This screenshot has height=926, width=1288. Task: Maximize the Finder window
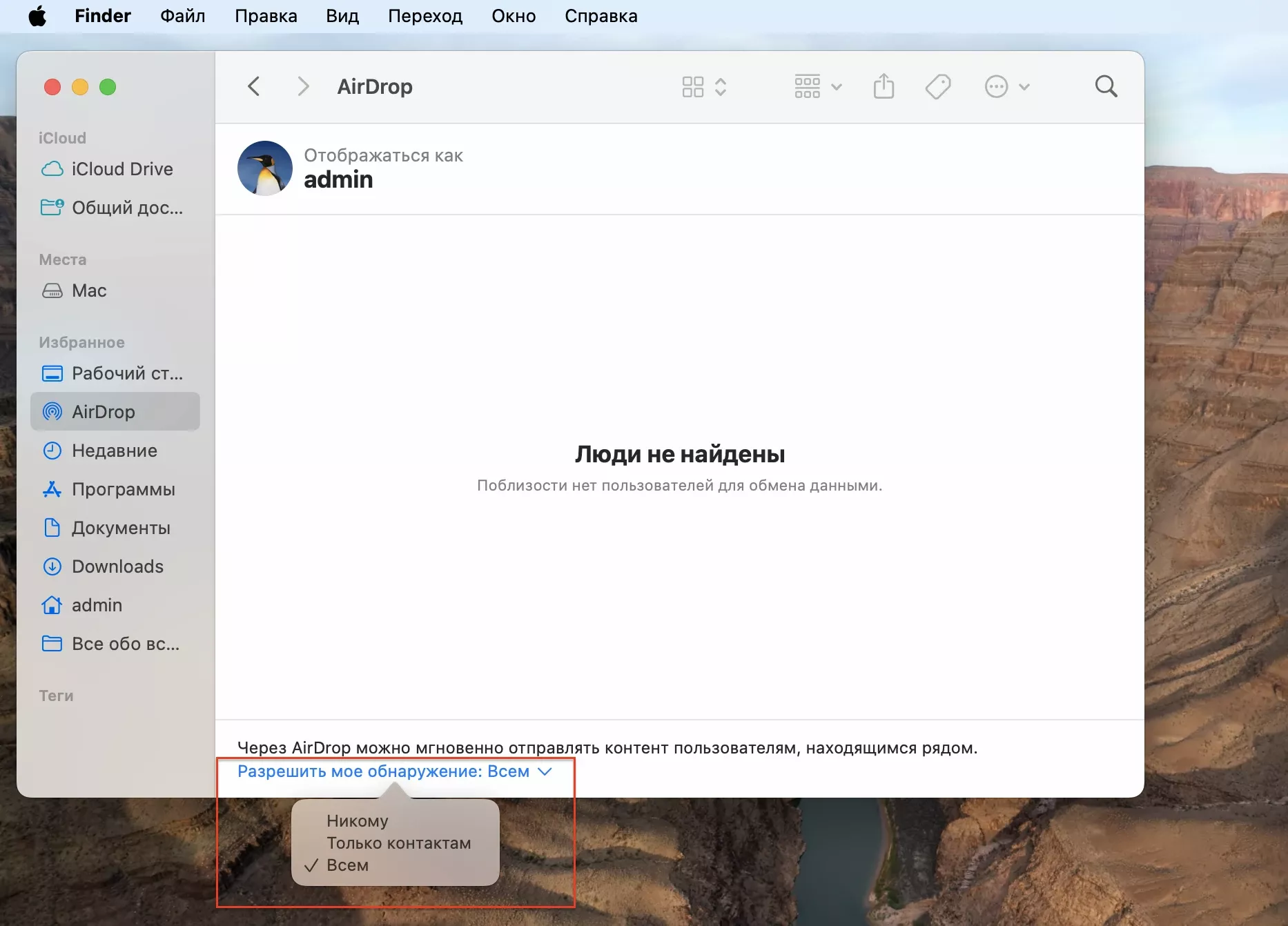point(108,87)
